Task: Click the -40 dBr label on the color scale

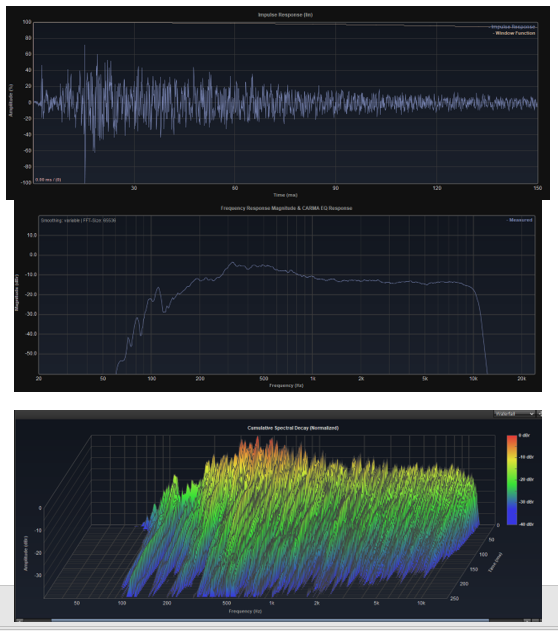Action: (526, 524)
